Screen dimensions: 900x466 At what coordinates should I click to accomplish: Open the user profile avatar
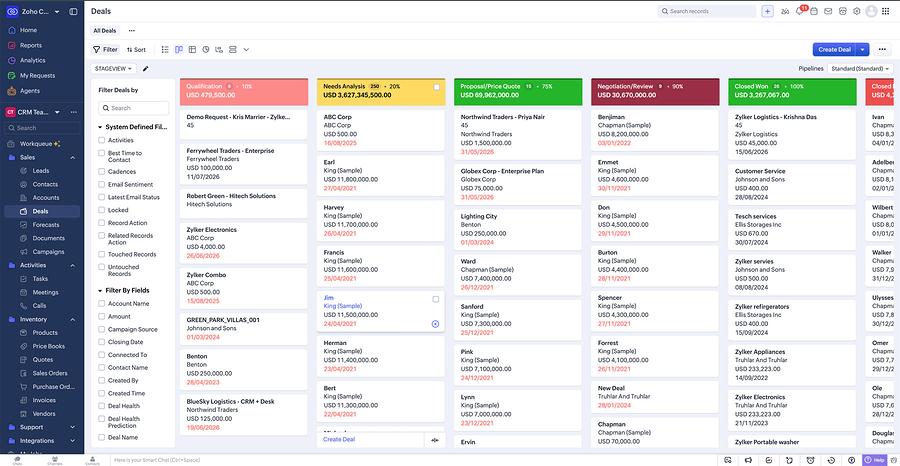click(x=871, y=11)
